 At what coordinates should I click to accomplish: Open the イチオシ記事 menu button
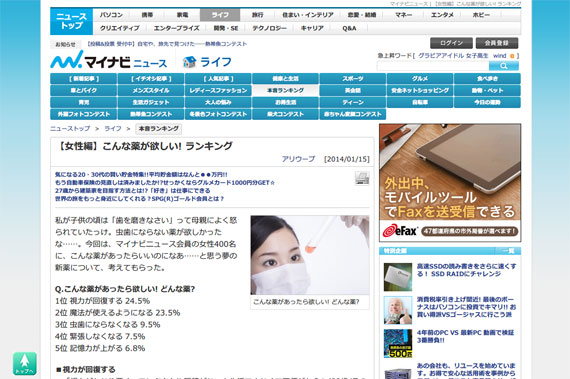pos(151,78)
